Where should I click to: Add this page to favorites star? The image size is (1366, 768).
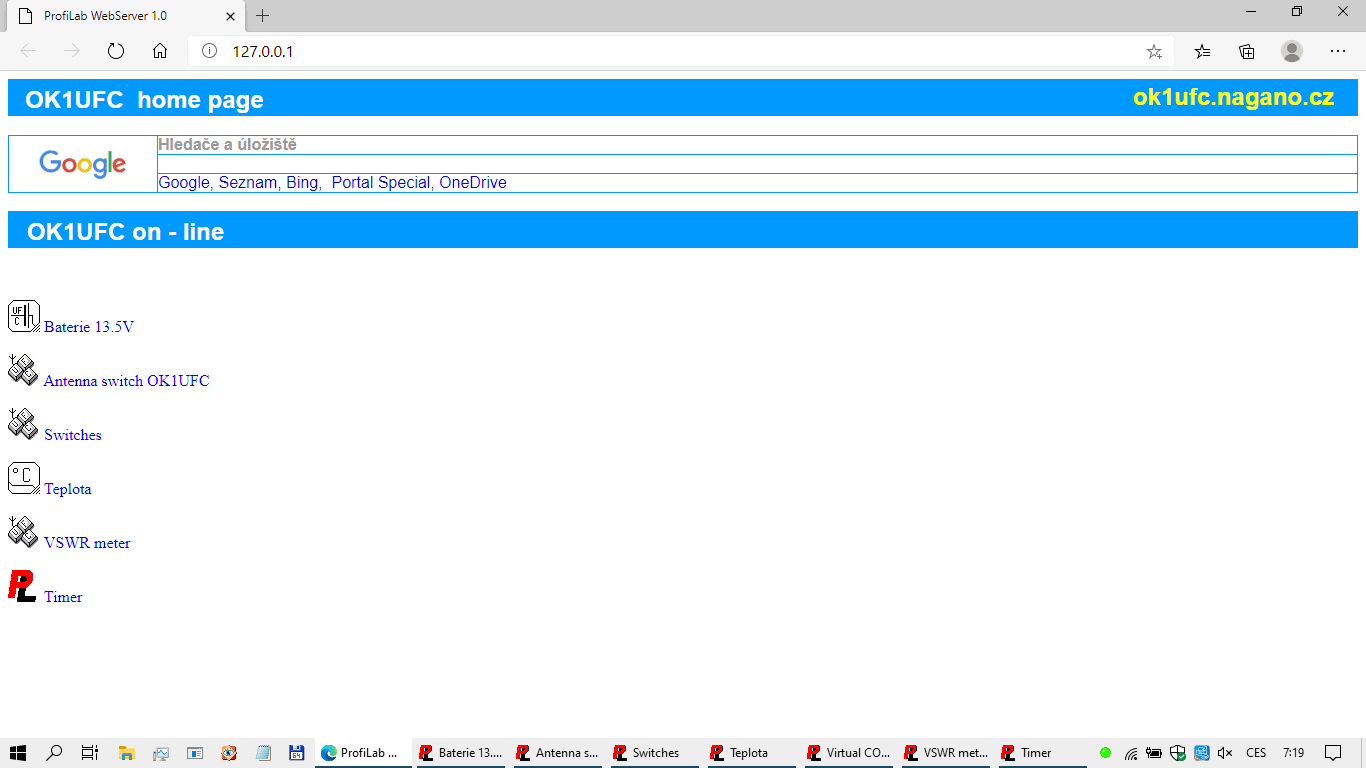pos(1154,51)
